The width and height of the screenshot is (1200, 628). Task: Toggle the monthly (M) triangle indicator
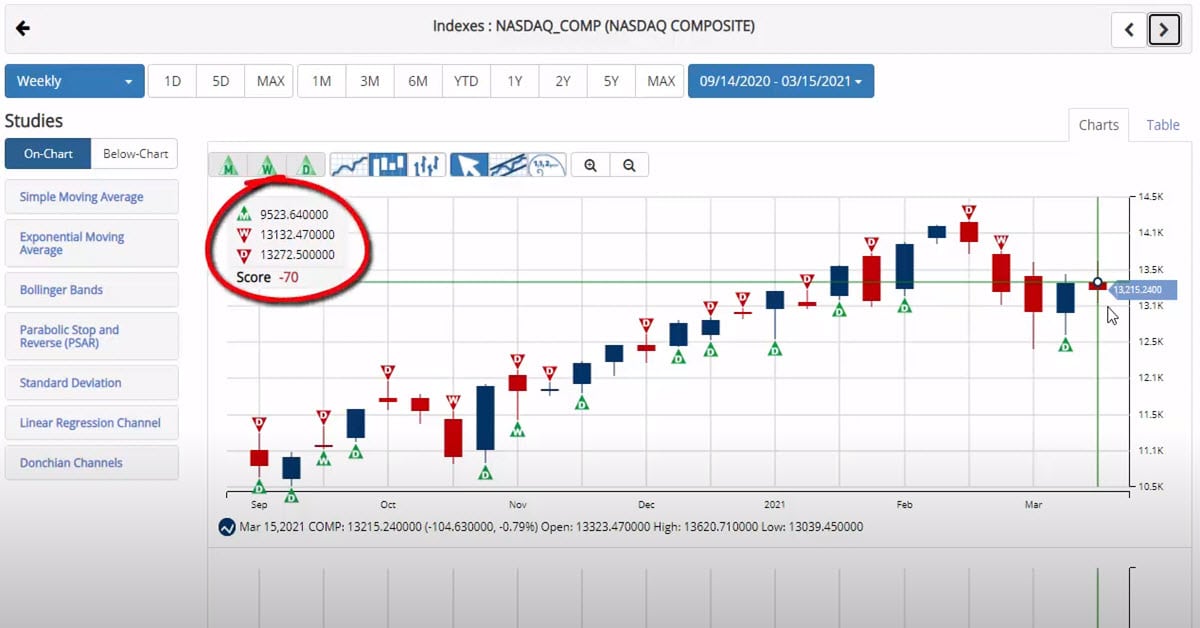click(x=228, y=165)
